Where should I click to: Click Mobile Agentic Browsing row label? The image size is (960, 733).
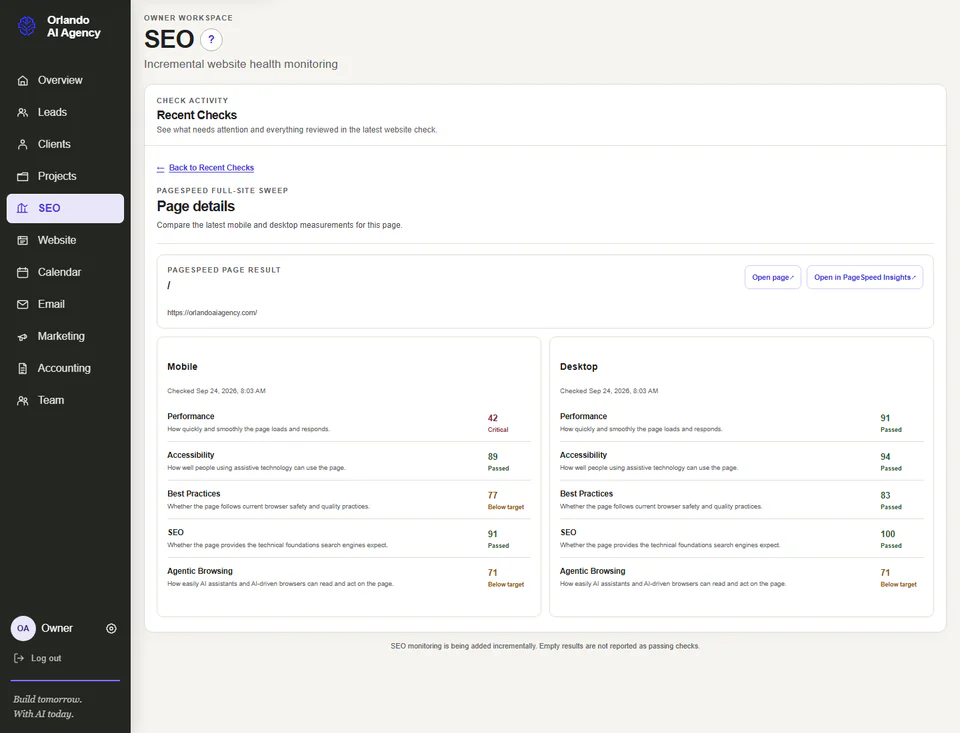[200, 571]
